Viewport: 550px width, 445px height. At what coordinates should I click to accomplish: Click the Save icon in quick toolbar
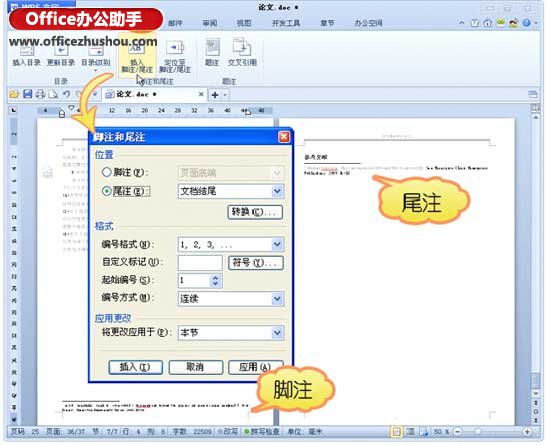[27, 94]
